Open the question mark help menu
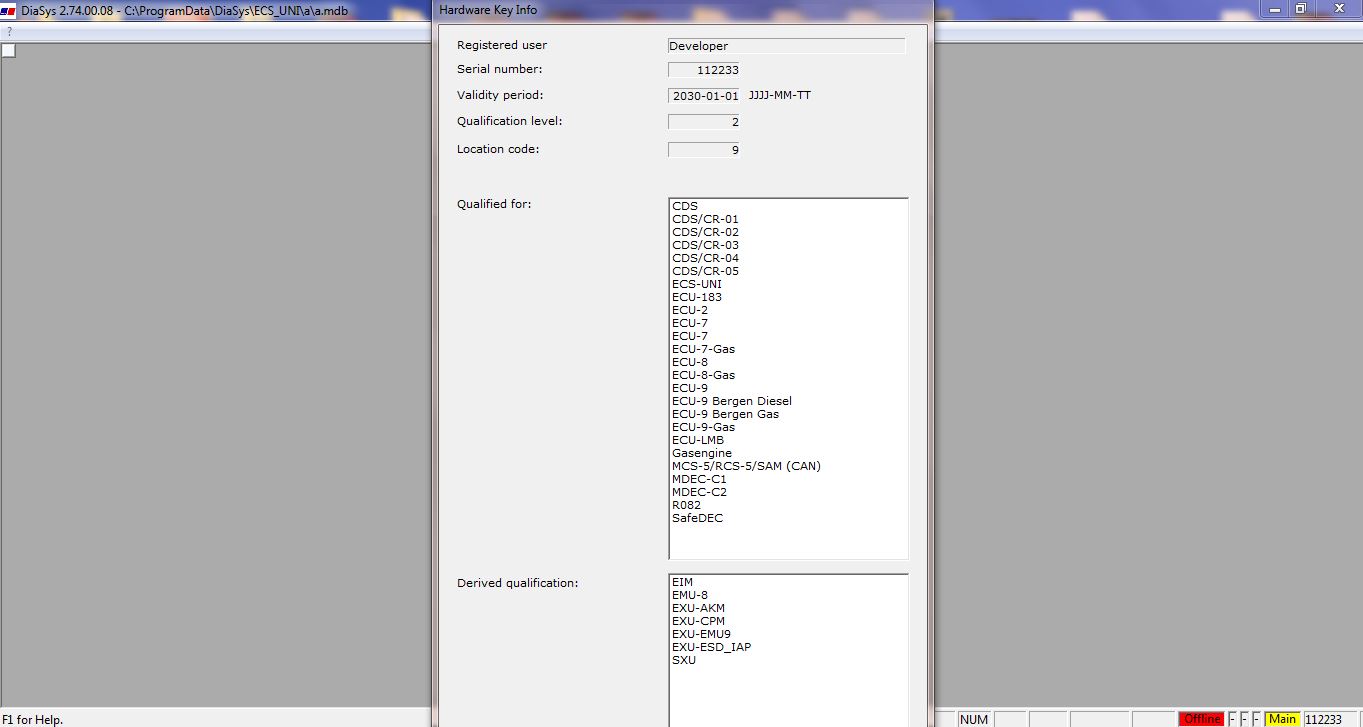The width and height of the screenshot is (1363, 727). coord(10,32)
